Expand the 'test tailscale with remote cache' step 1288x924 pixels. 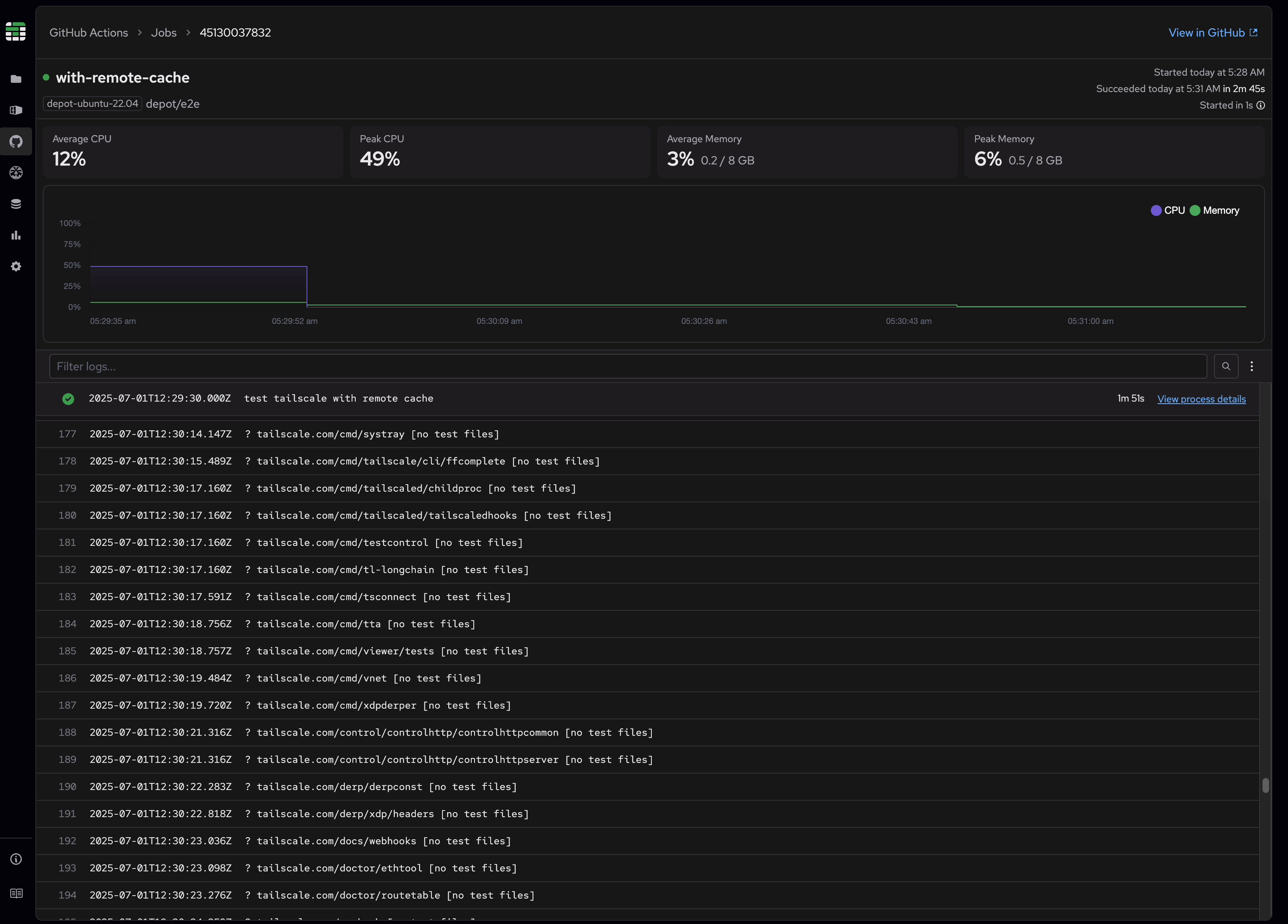(x=339, y=398)
